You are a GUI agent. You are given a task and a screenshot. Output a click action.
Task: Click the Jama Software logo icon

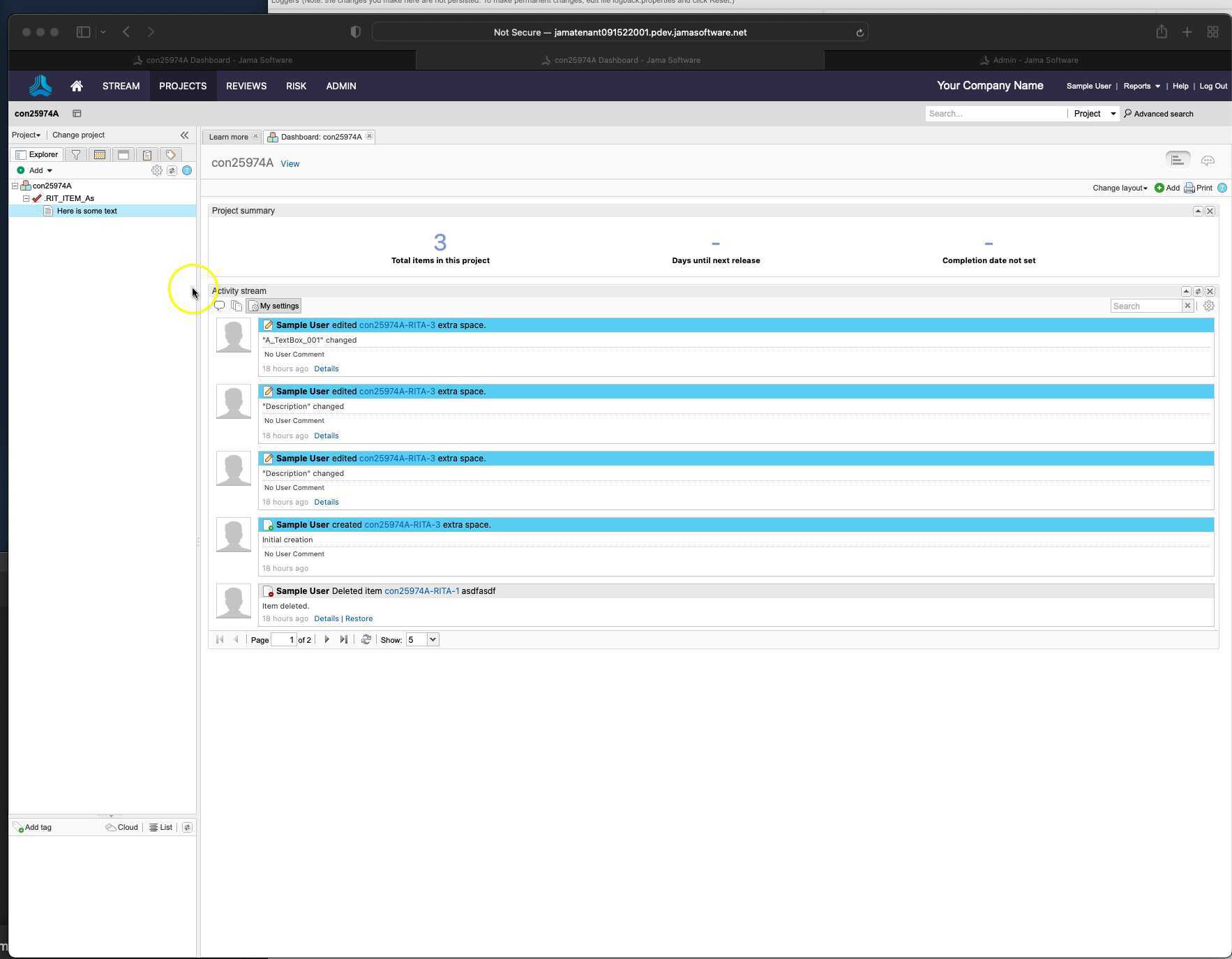click(x=40, y=86)
